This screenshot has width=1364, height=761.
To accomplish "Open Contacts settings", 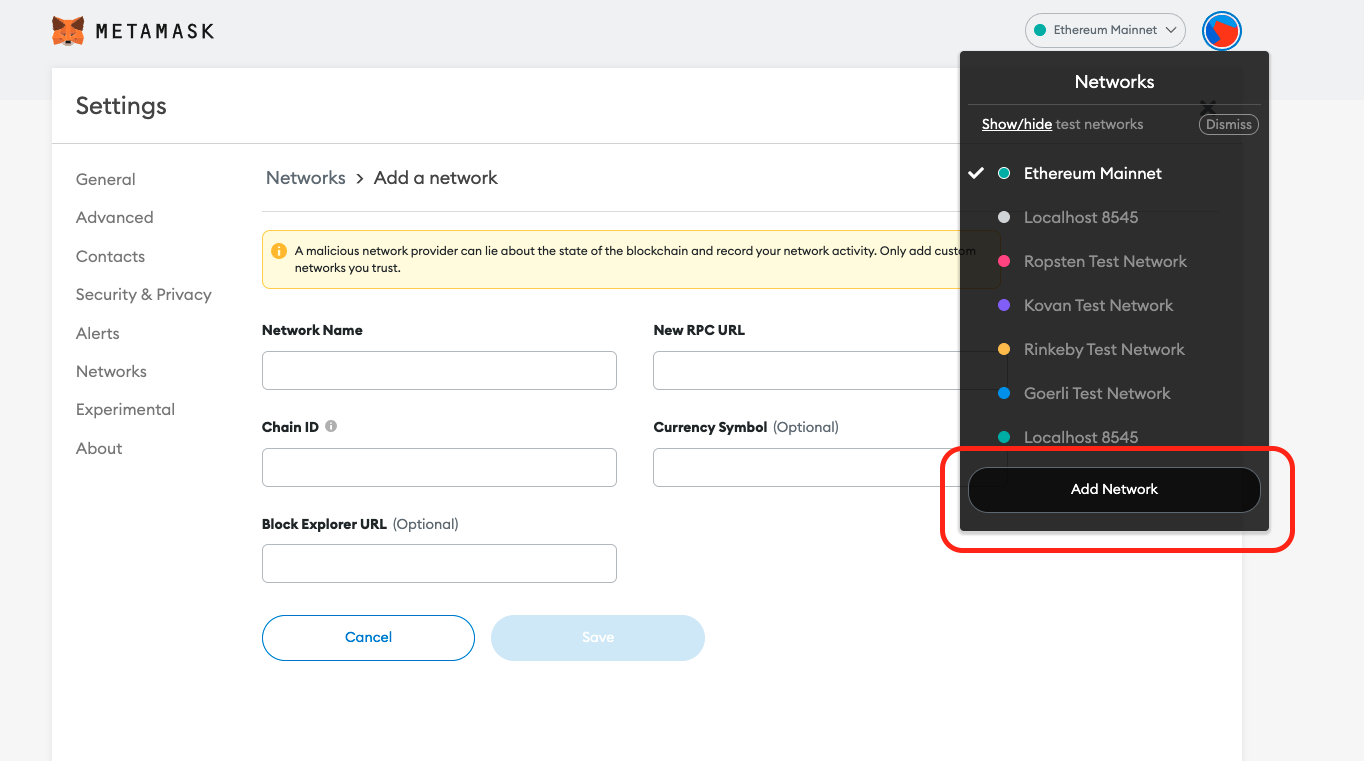I will click(110, 257).
